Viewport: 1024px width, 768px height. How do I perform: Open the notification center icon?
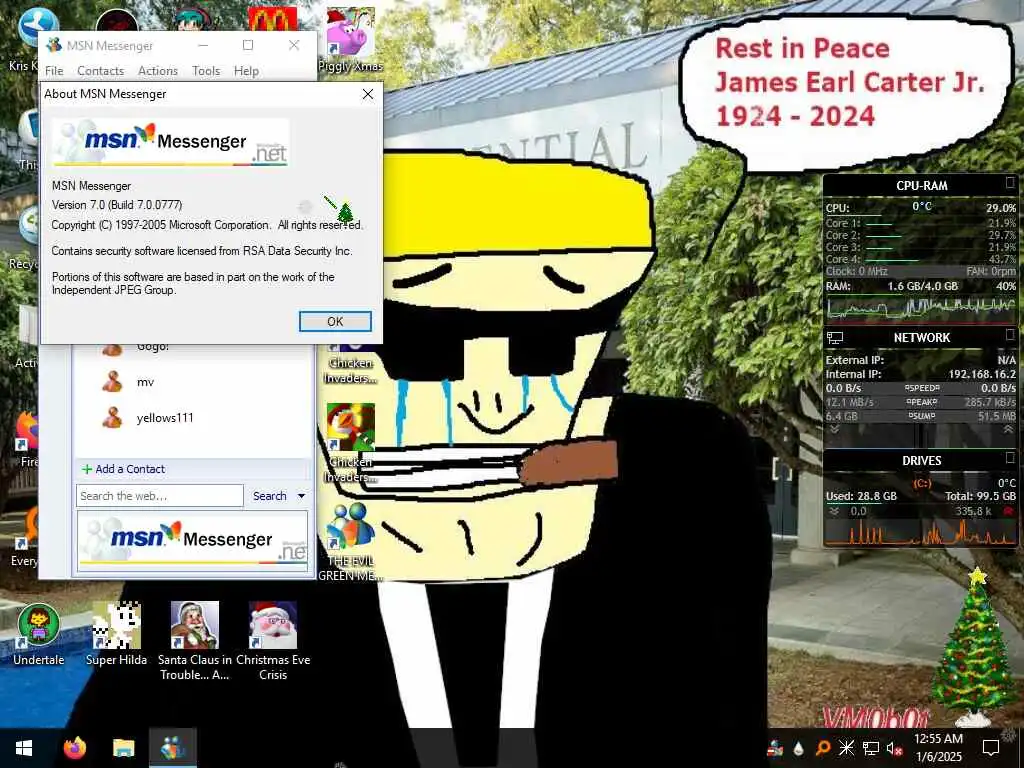pos(991,748)
